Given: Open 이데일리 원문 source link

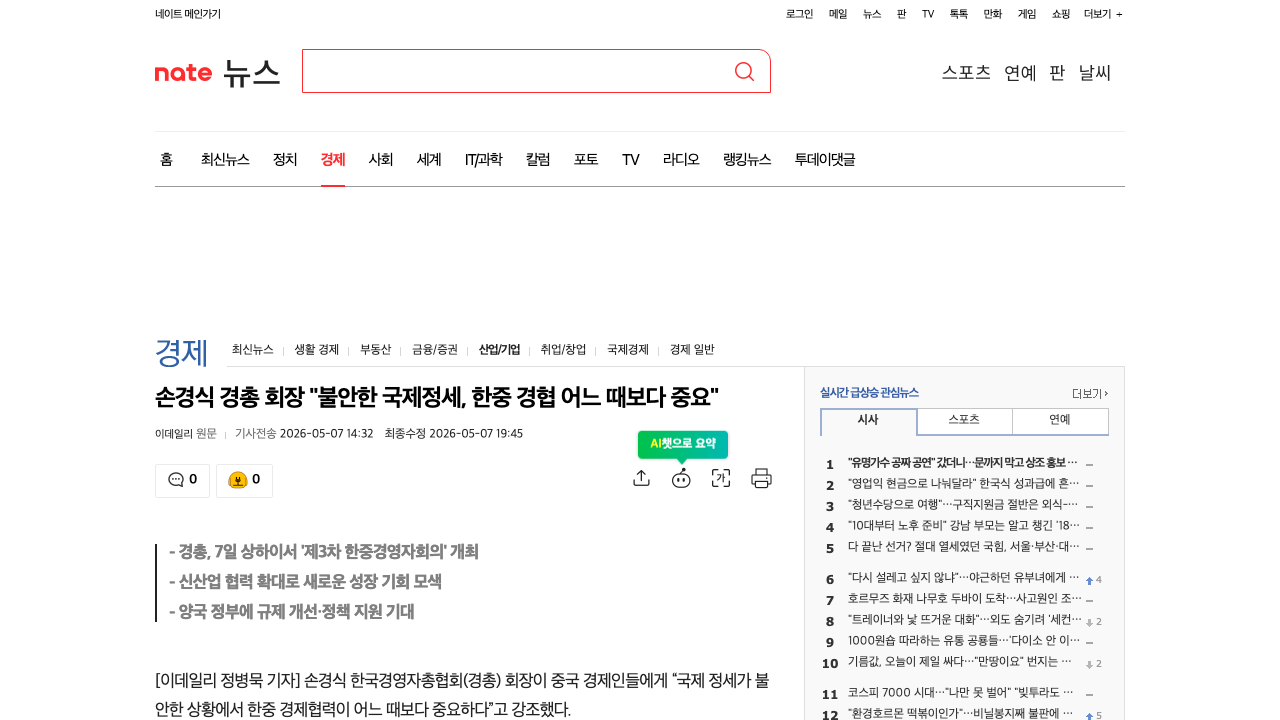Looking at the screenshot, I should (x=186, y=434).
